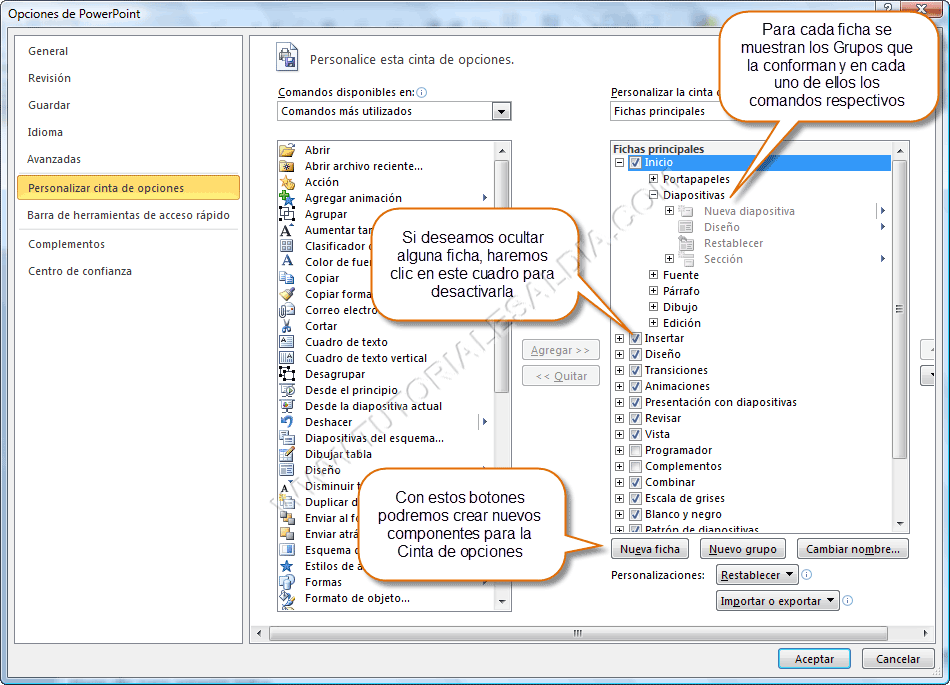Open the Restablecer personalizaciones dropdown
Image resolution: width=950 pixels, height=685 pixels.
[757, 575]
